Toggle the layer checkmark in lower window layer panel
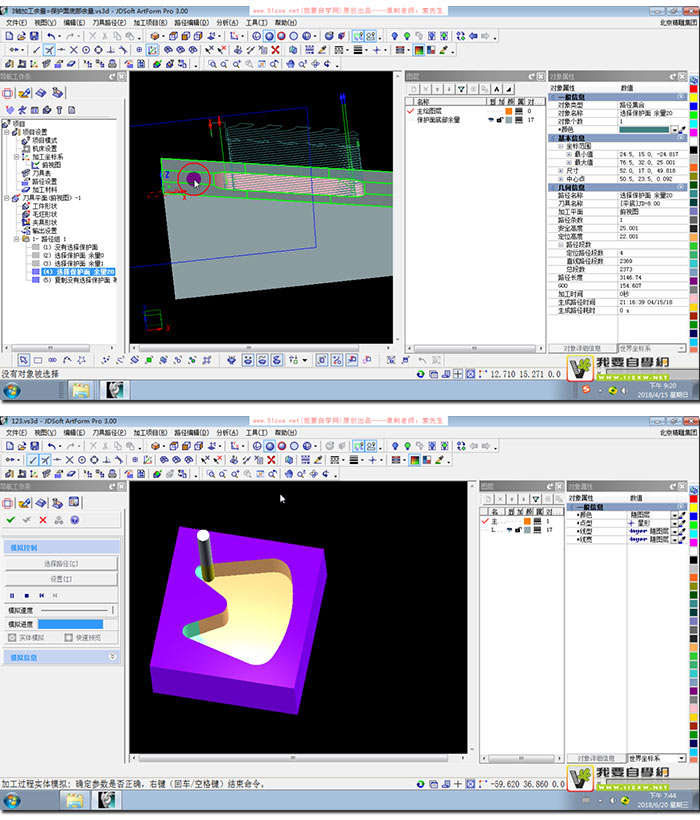 point(485,521)
